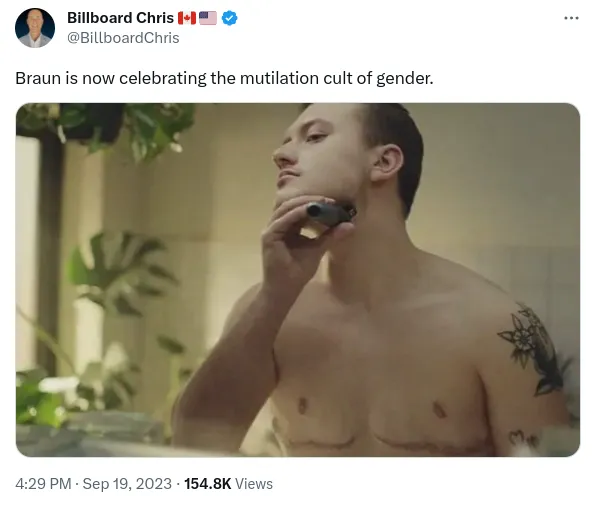
Task: Click the Canadian flag emoji by name
Action: pyautogui.click(x=187, y=18)
